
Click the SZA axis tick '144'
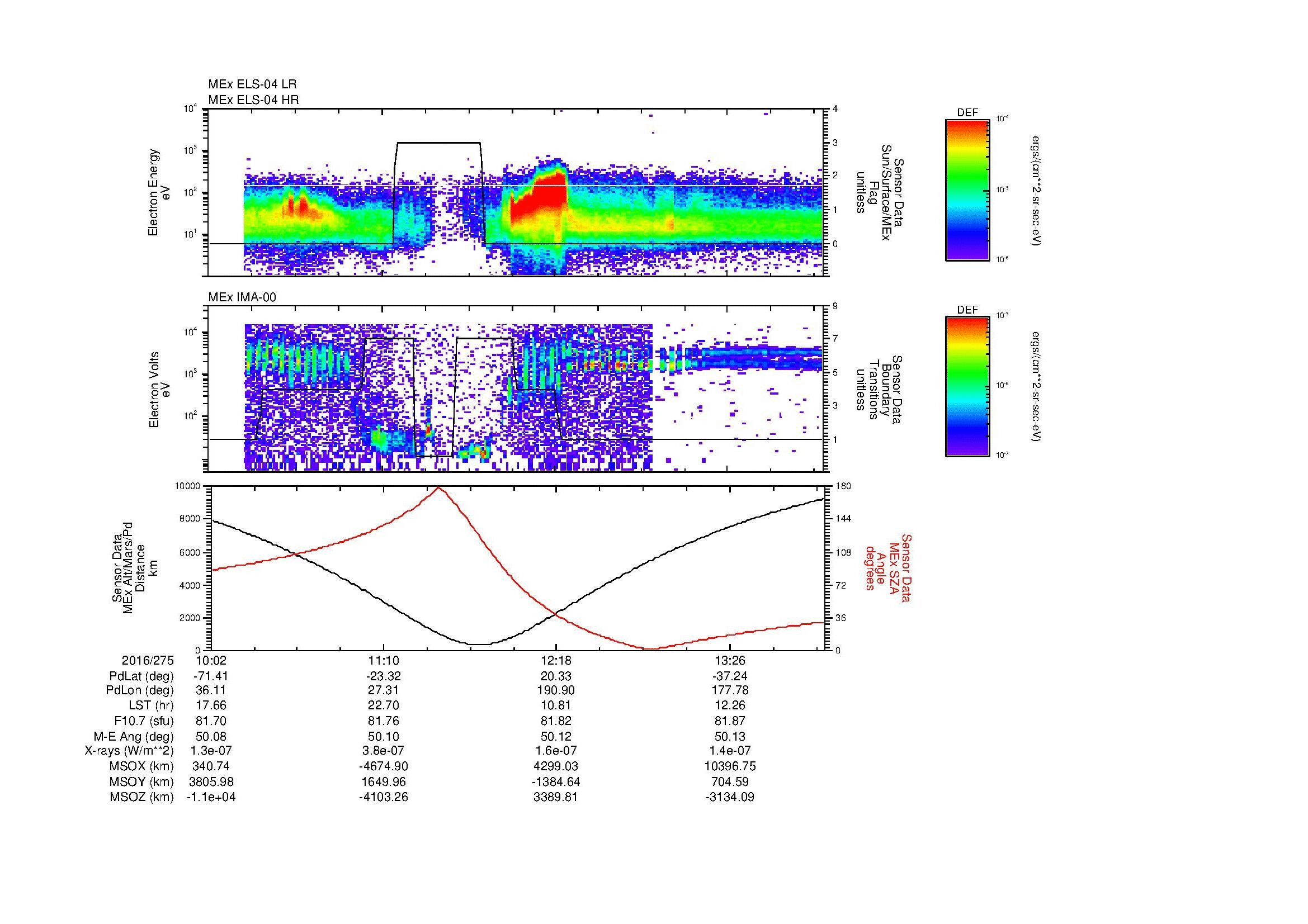(x=843, y=519)
